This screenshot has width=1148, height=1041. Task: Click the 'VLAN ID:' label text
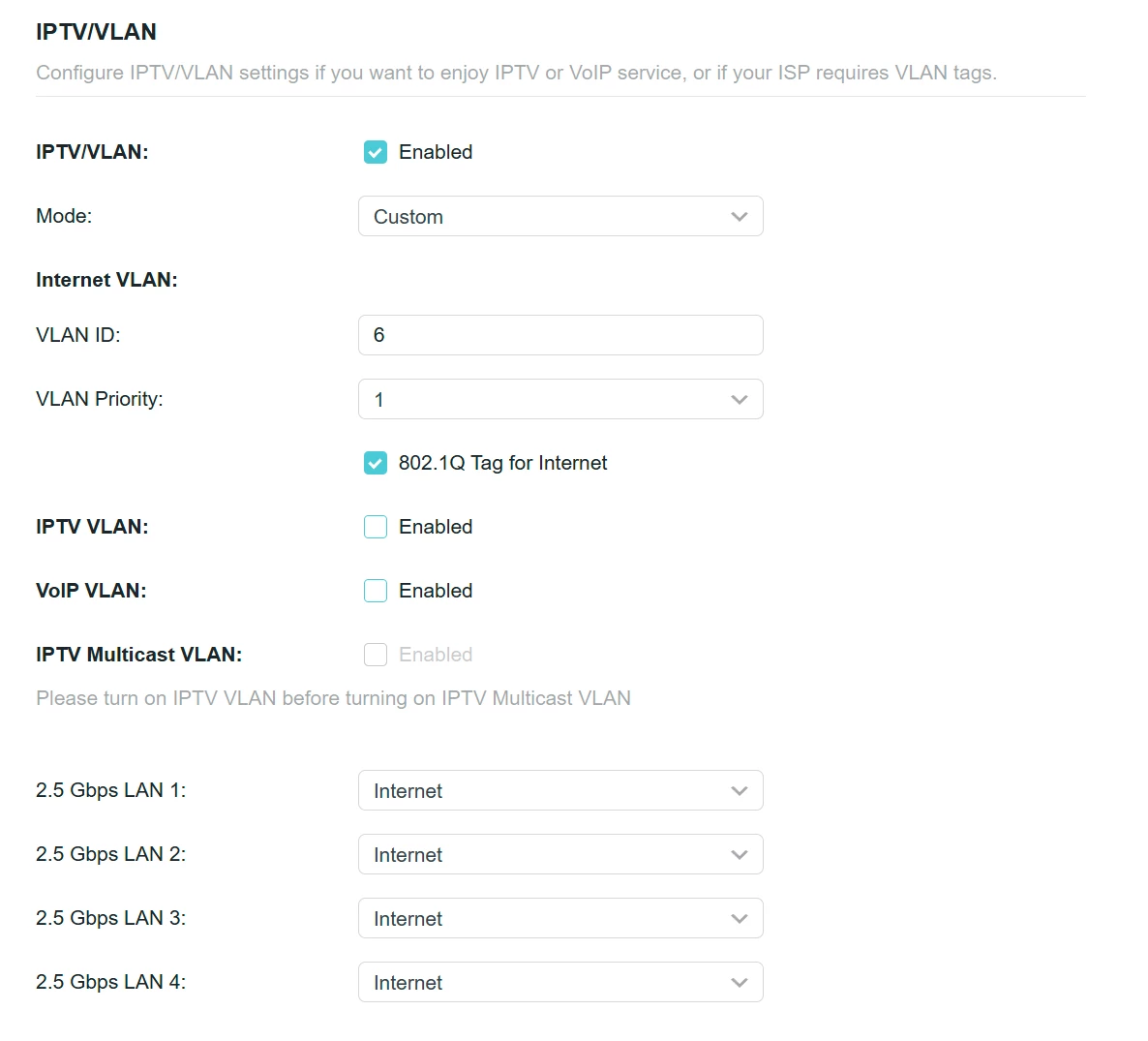(78, 335)
